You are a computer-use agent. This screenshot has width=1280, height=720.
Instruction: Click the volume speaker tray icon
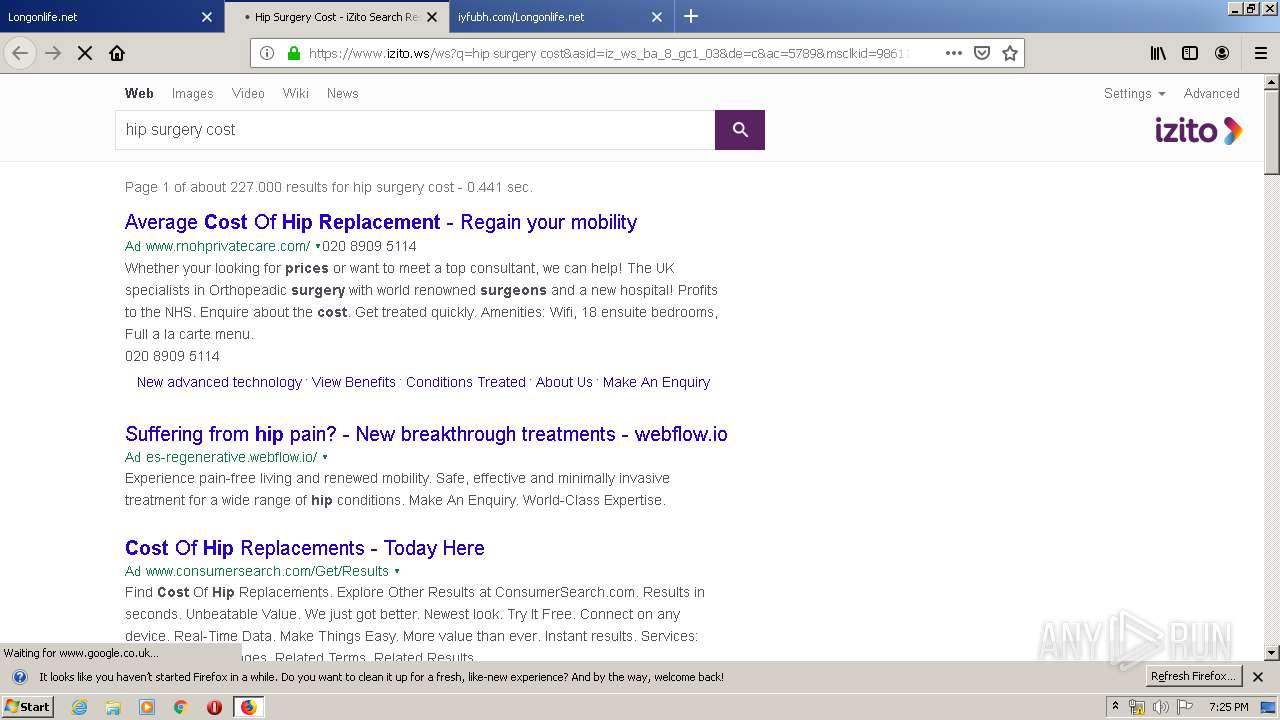click(1161, 707)
